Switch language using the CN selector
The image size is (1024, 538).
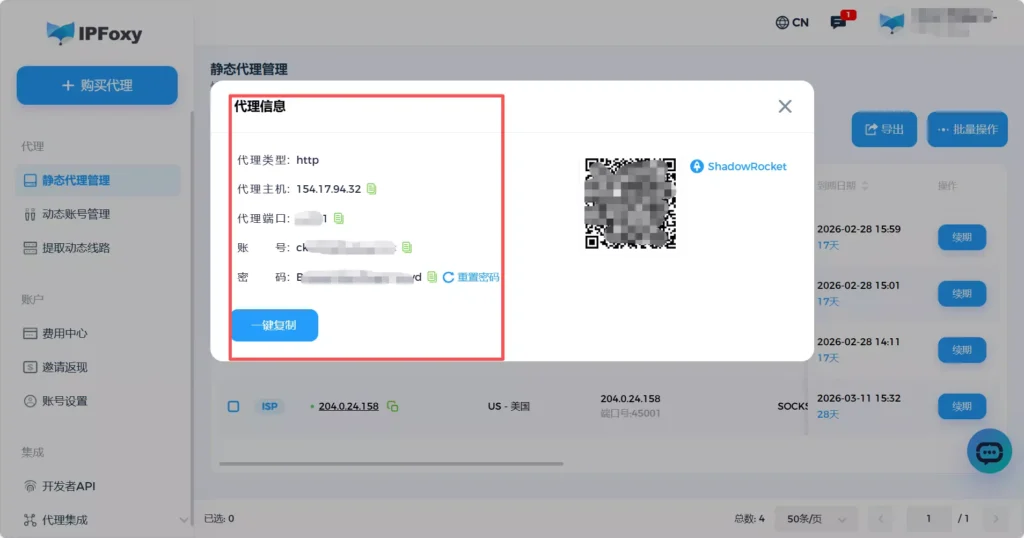tap(792, 22)
